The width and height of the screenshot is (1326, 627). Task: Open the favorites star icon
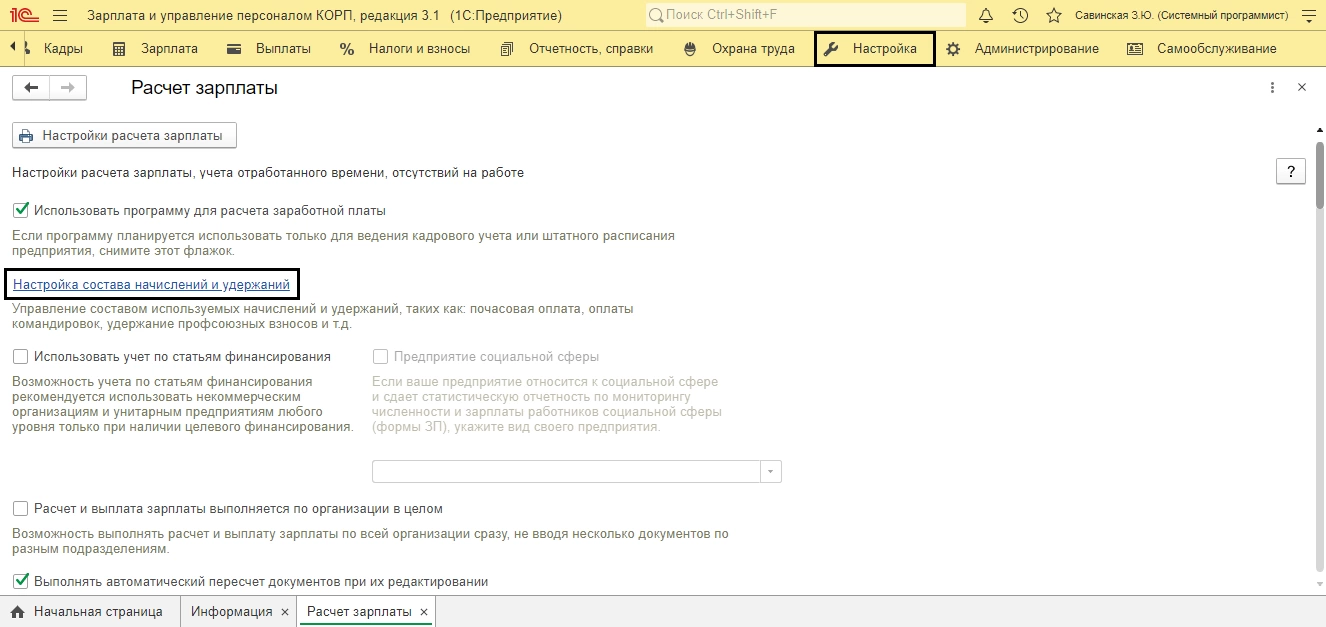(1054, 16)
